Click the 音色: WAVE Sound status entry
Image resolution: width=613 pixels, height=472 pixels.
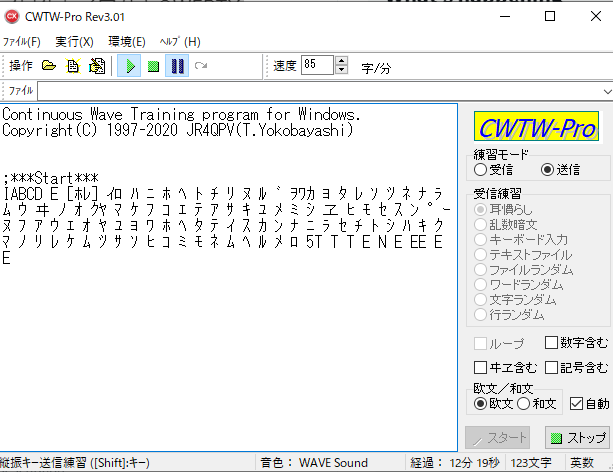point(314,463)
